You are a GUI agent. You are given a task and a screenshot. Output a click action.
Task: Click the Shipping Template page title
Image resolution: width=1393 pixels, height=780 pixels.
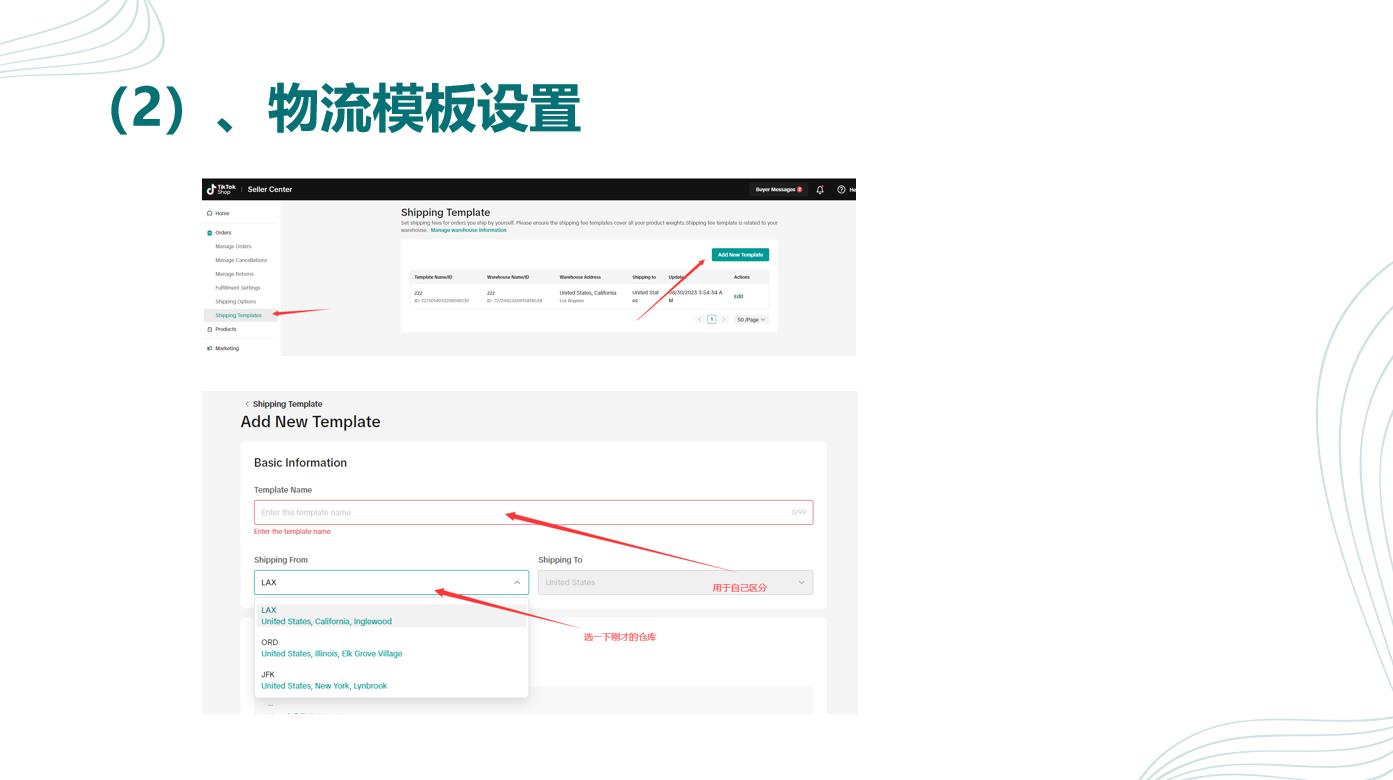tap(445, 212)
